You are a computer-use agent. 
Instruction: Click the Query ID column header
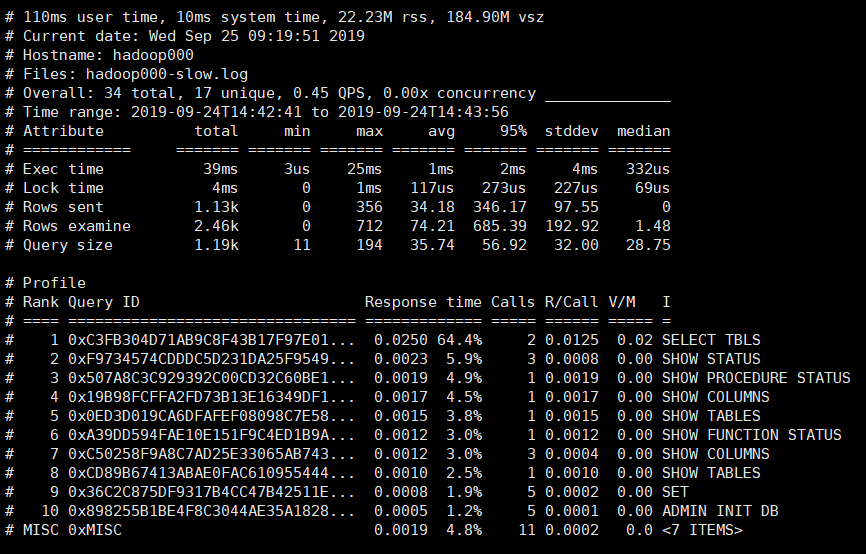coord(104,302)
